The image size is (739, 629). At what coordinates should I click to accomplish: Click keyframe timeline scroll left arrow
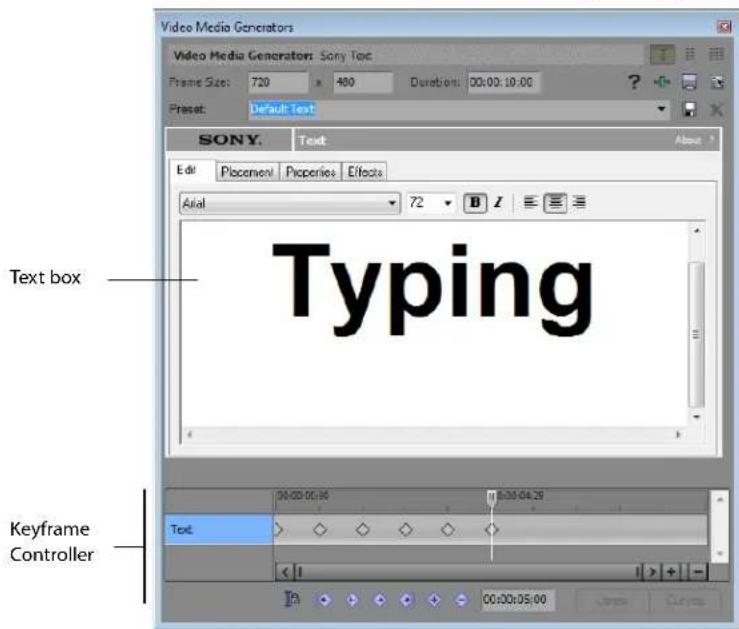tap(285, 572)
